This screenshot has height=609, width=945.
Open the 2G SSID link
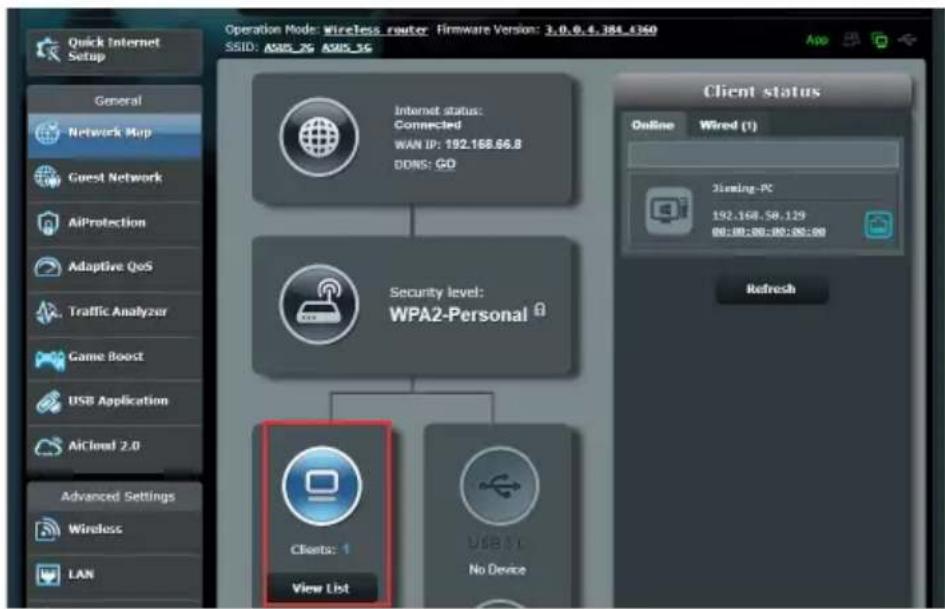pos(289,47)
